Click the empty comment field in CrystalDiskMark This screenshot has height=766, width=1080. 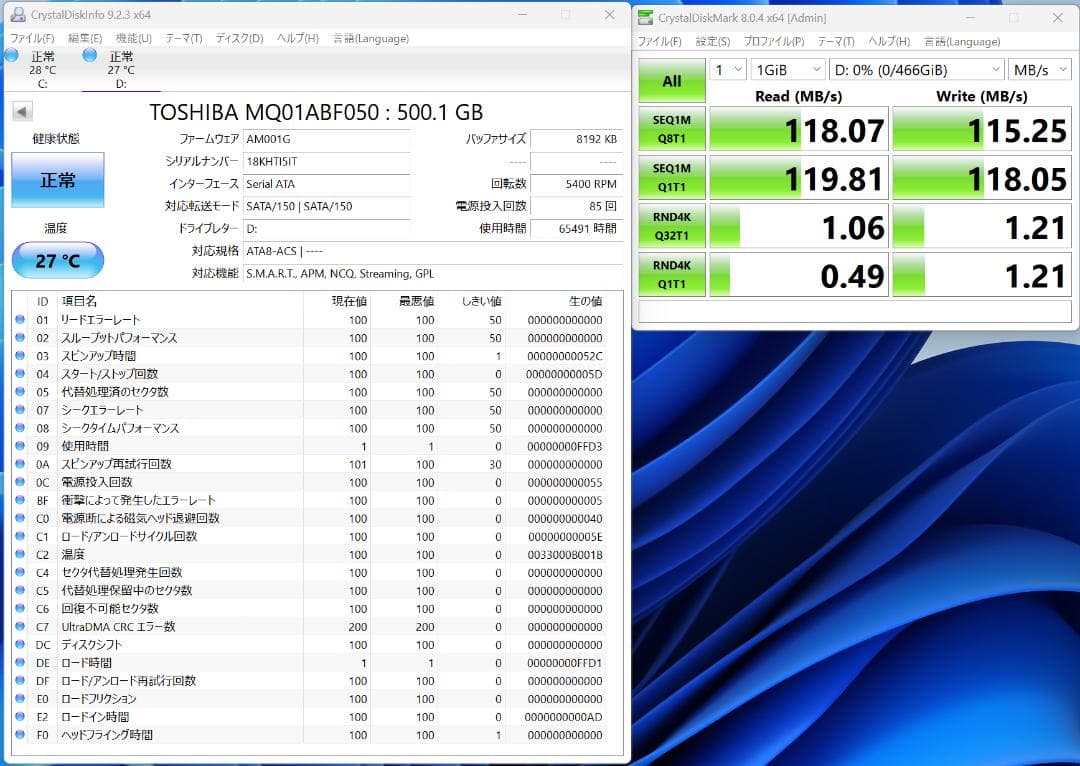tap(855, 311)
